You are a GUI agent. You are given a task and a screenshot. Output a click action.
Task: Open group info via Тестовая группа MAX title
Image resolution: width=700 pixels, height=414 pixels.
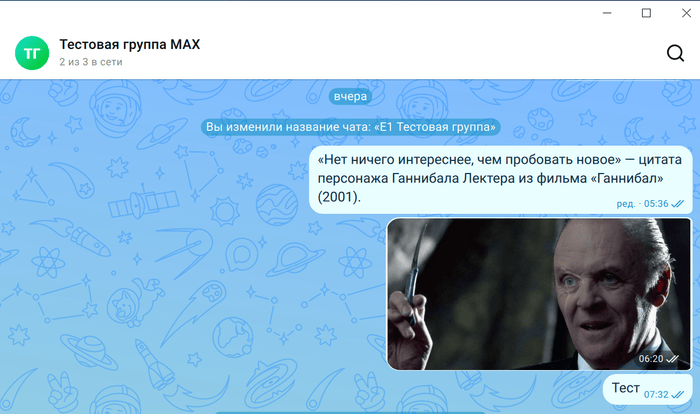129,44
